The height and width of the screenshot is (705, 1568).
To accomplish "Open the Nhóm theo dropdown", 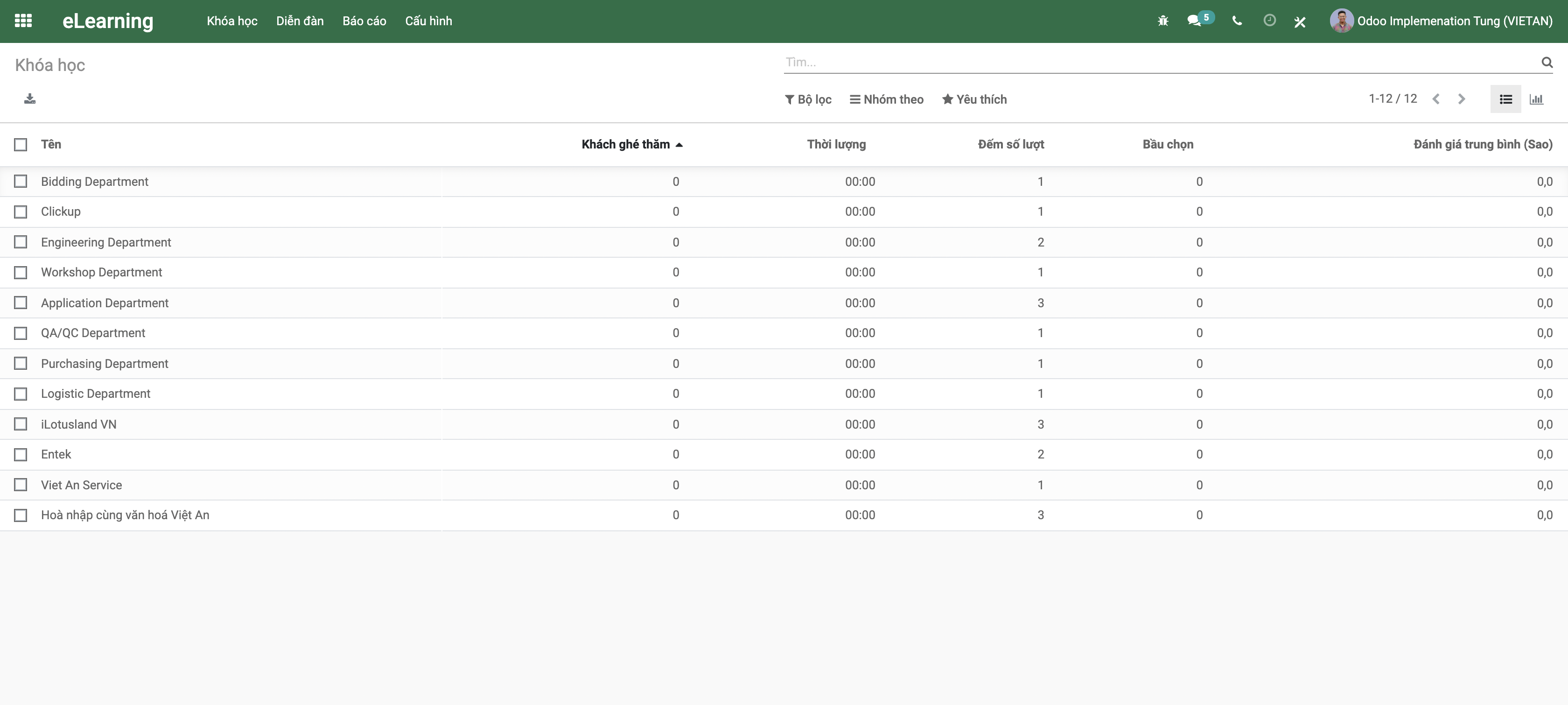I will (886, 99).
